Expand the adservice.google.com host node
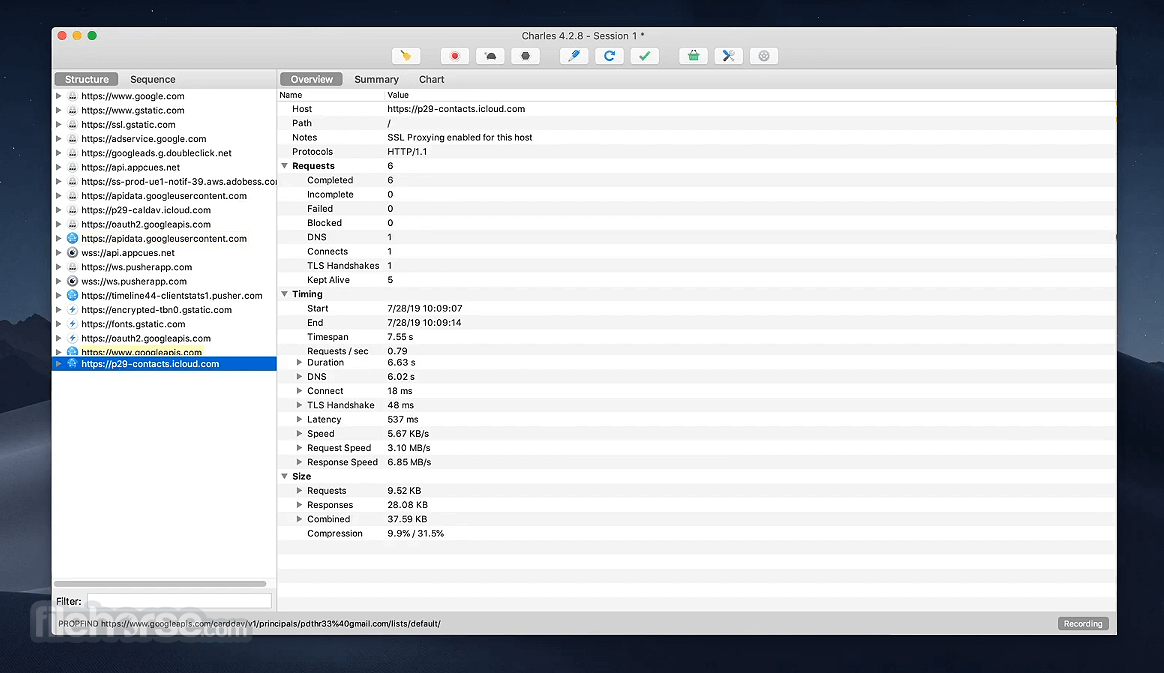Image resolution: width=1164 pixels, height=673 pixels. tap(59, 139)
